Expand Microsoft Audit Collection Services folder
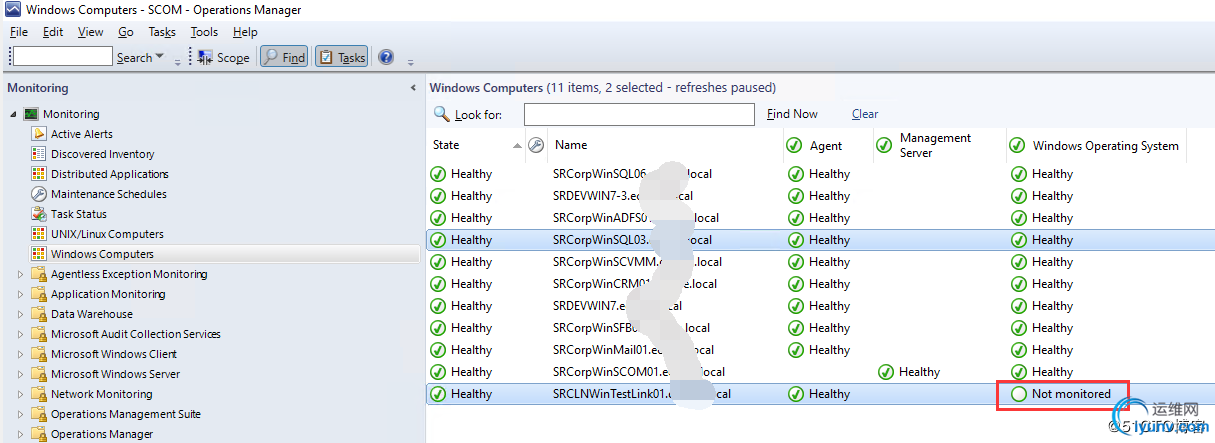Screen dimensions: 1215x443 20,334
